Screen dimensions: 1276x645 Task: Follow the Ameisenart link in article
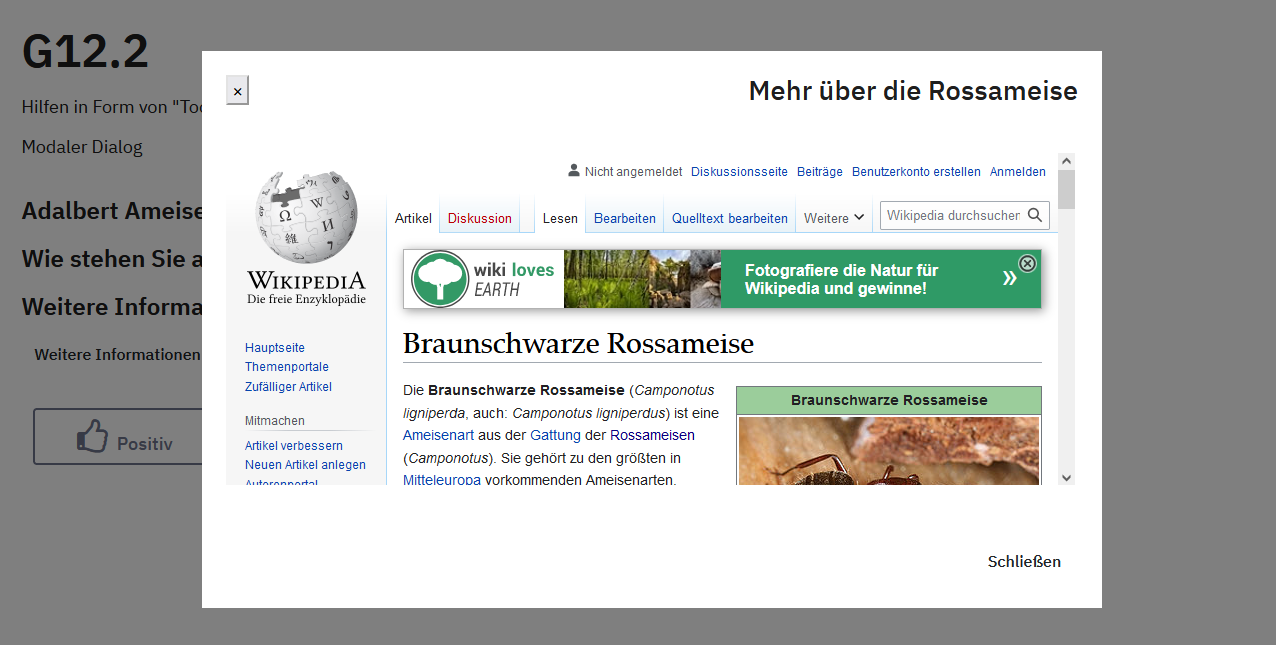[x=438, y=435]
